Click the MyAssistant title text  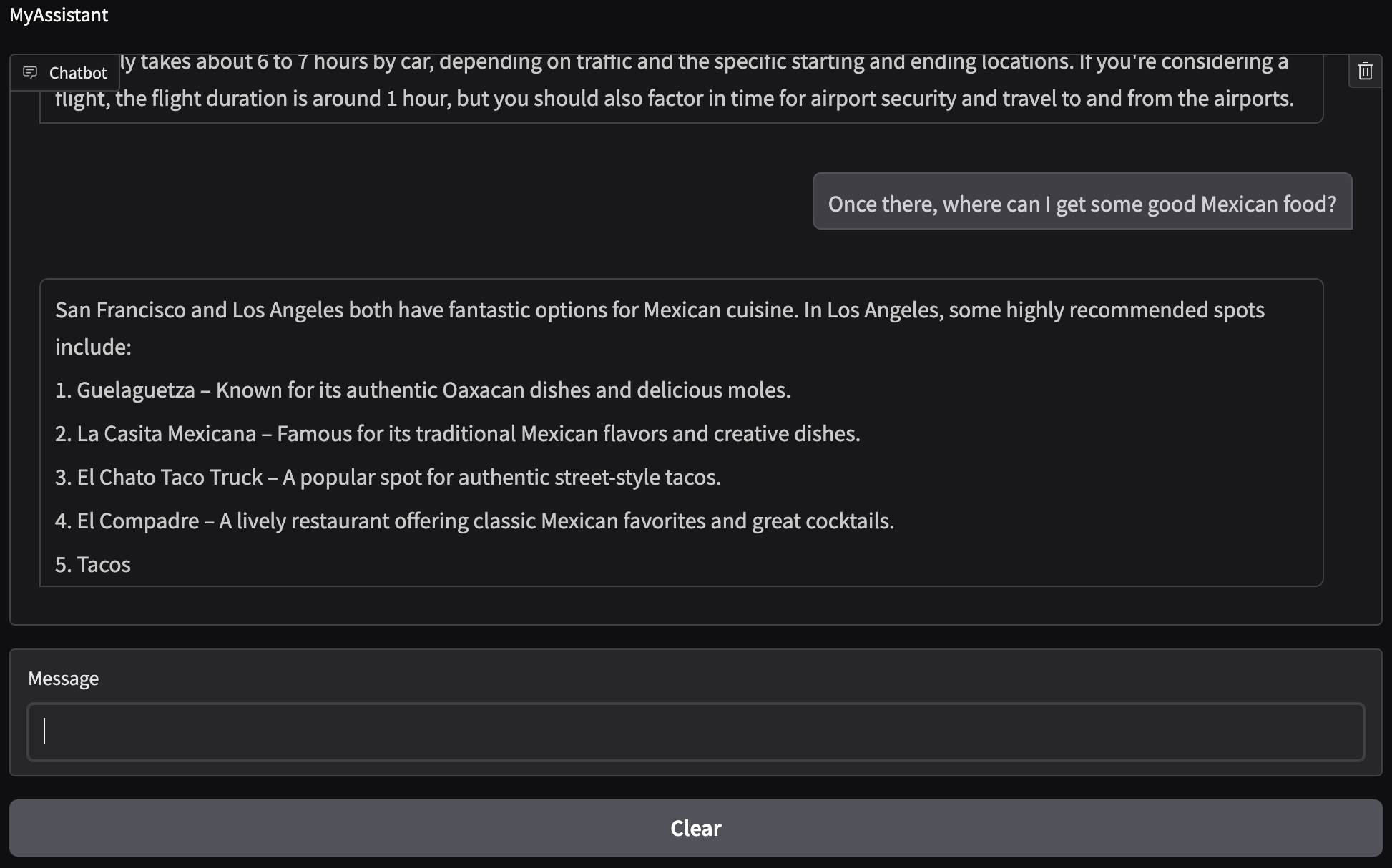pos(59,15)
